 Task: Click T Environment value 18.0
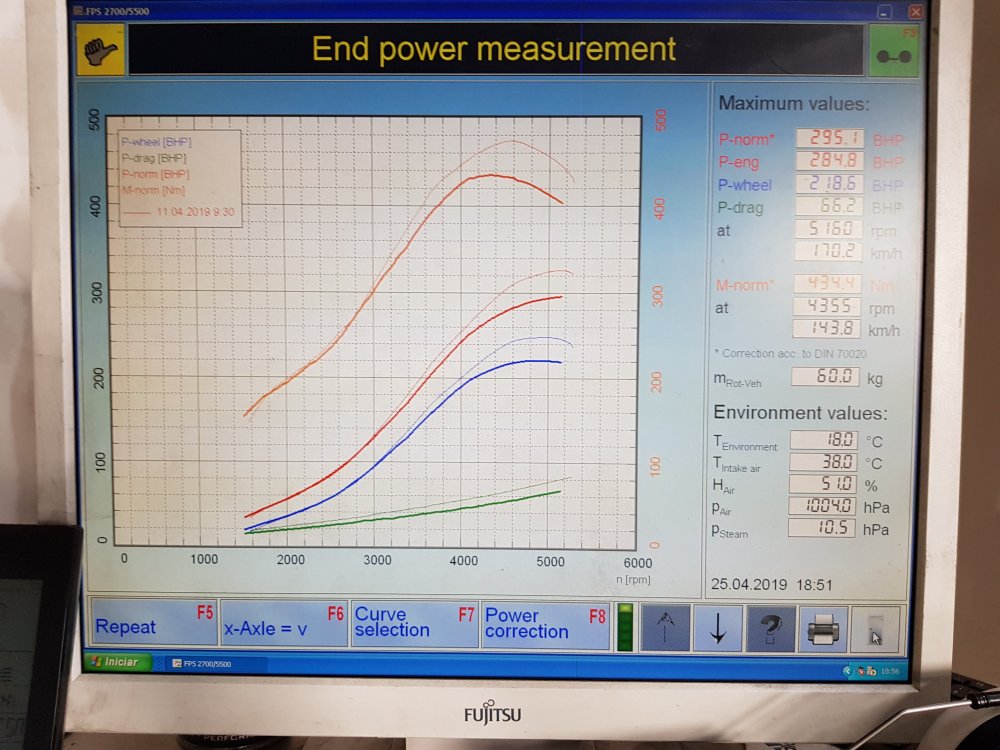[x=823, y=439]
